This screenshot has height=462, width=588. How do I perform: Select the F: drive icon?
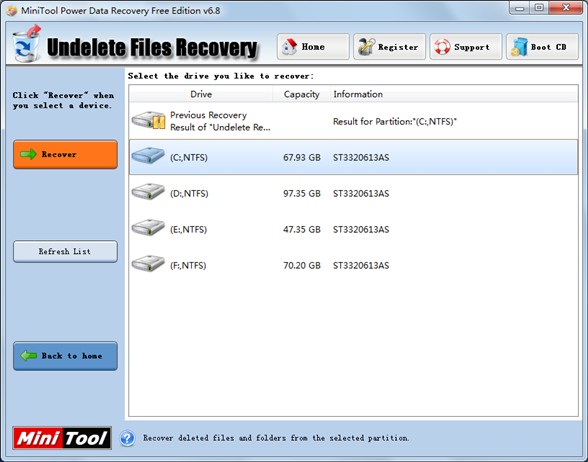pos(148,263)
